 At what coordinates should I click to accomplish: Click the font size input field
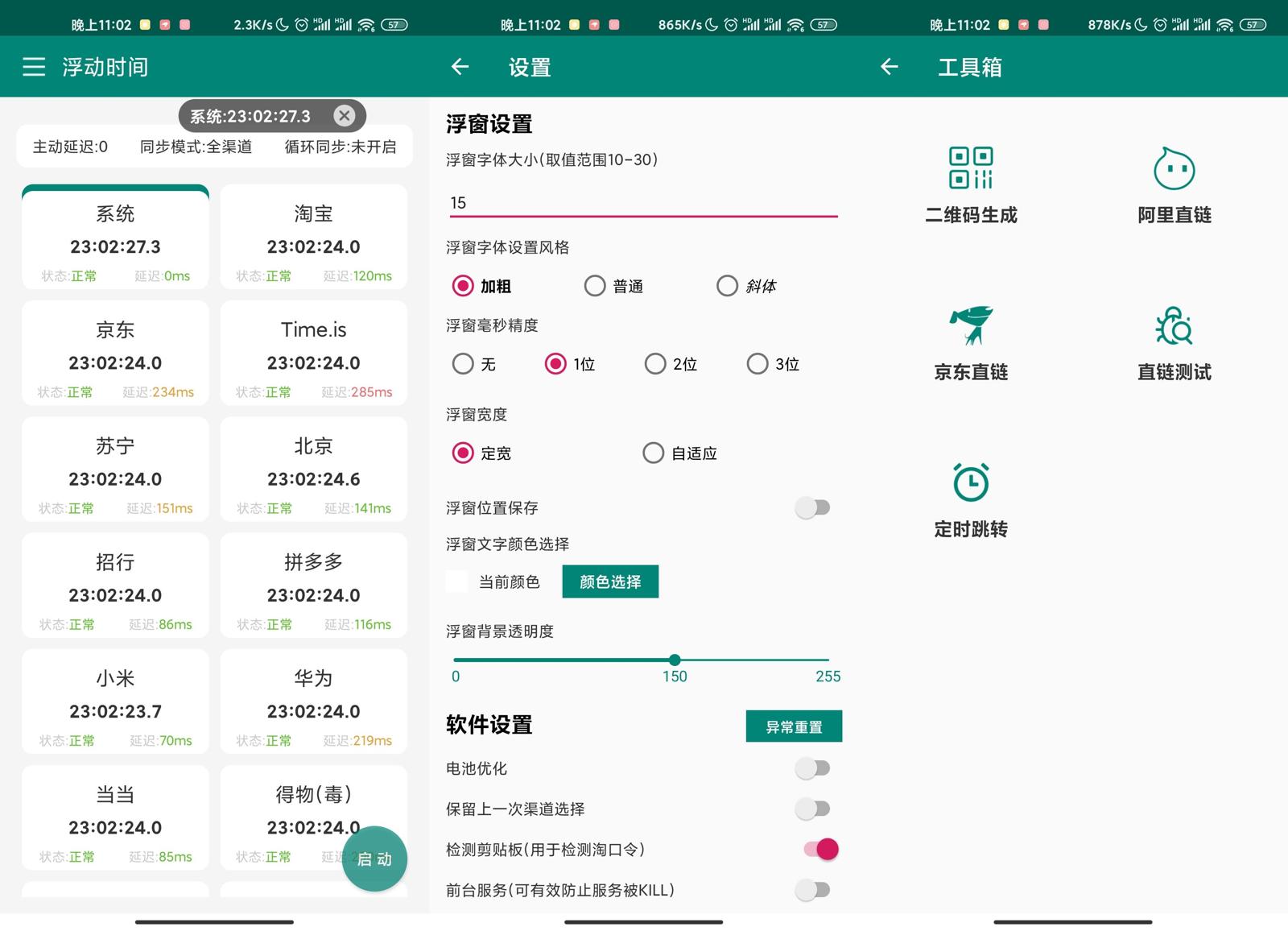[x=642, y=203]
